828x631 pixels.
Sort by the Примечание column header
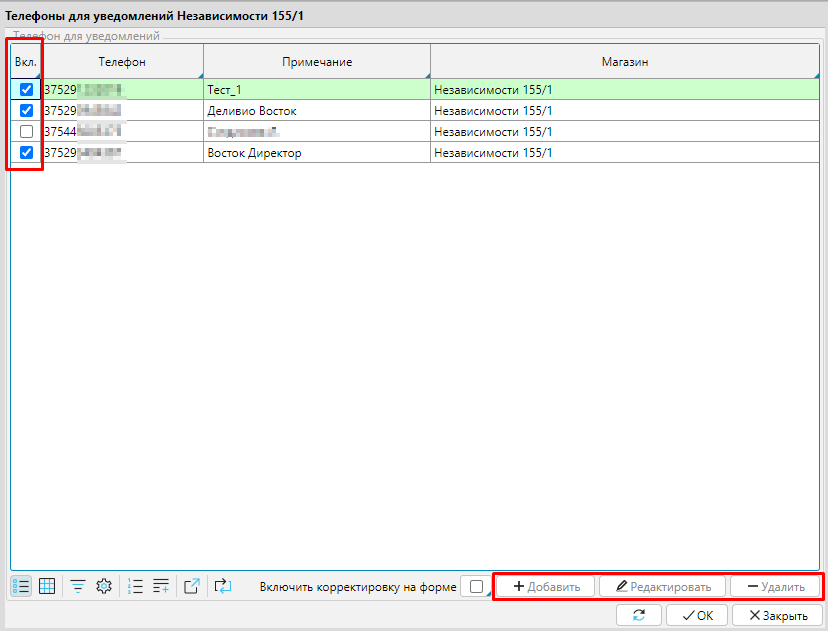point(316,62)
